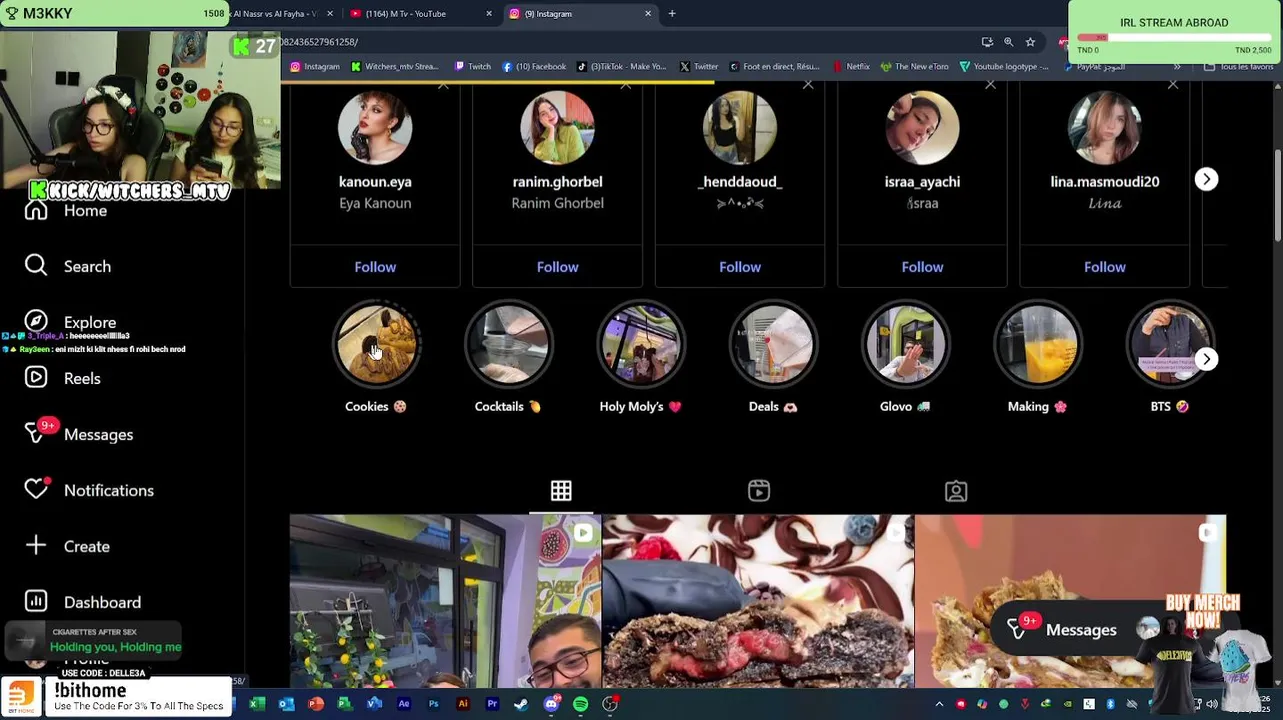
Task: Dismiss the lina.masmoudi20 suggestion card
Action: (x=1173, y=86)
